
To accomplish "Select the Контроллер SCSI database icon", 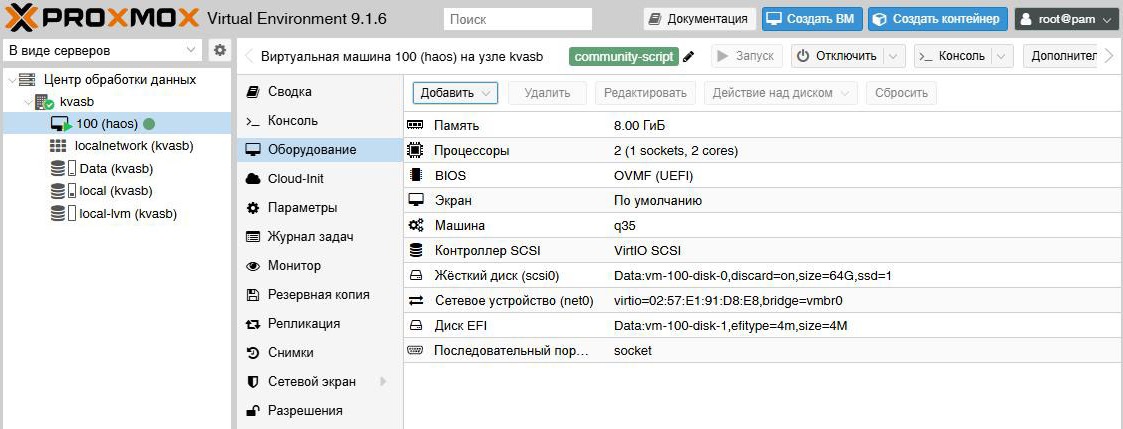I will point(415,251).
